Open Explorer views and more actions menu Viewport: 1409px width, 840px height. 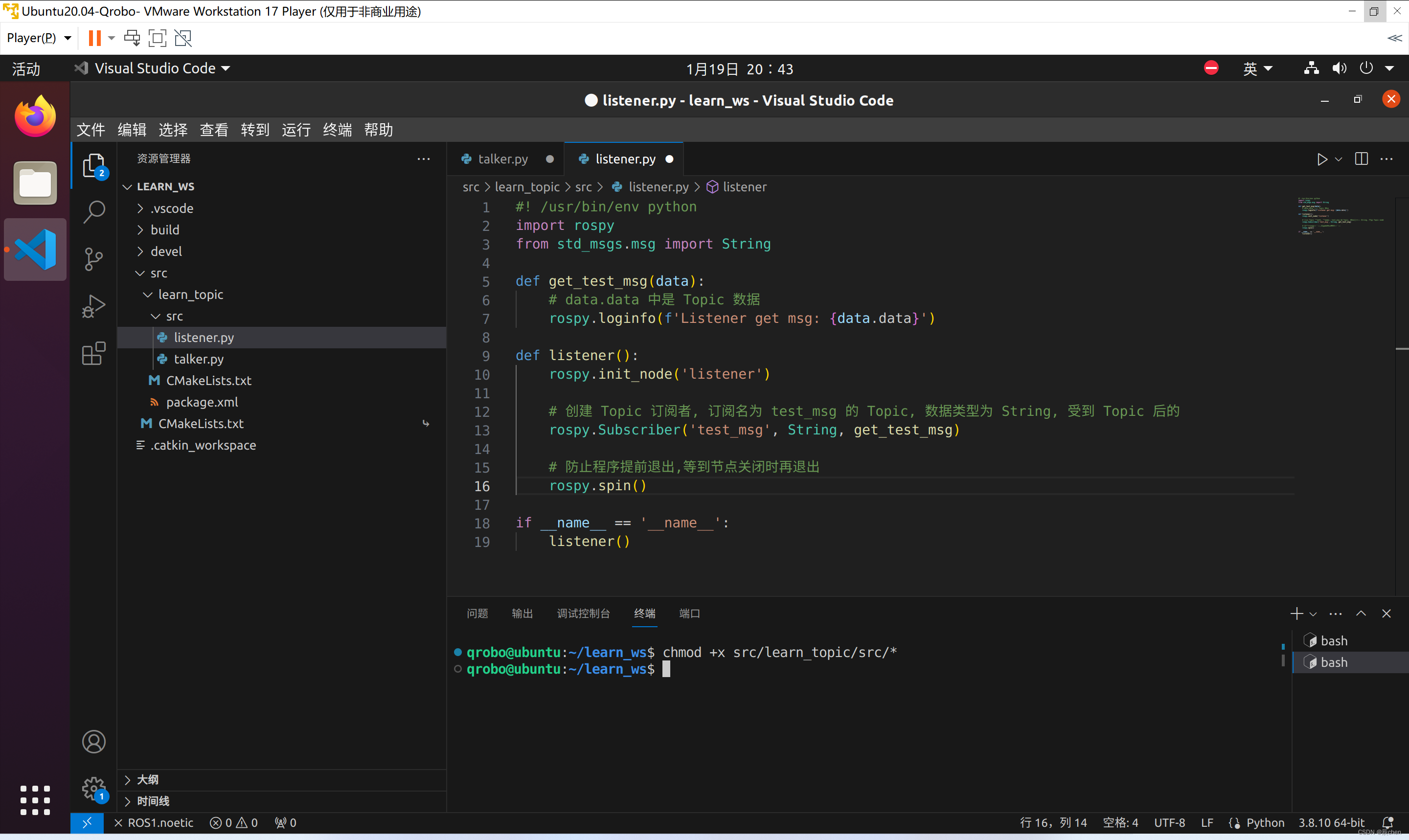point(423,159)
